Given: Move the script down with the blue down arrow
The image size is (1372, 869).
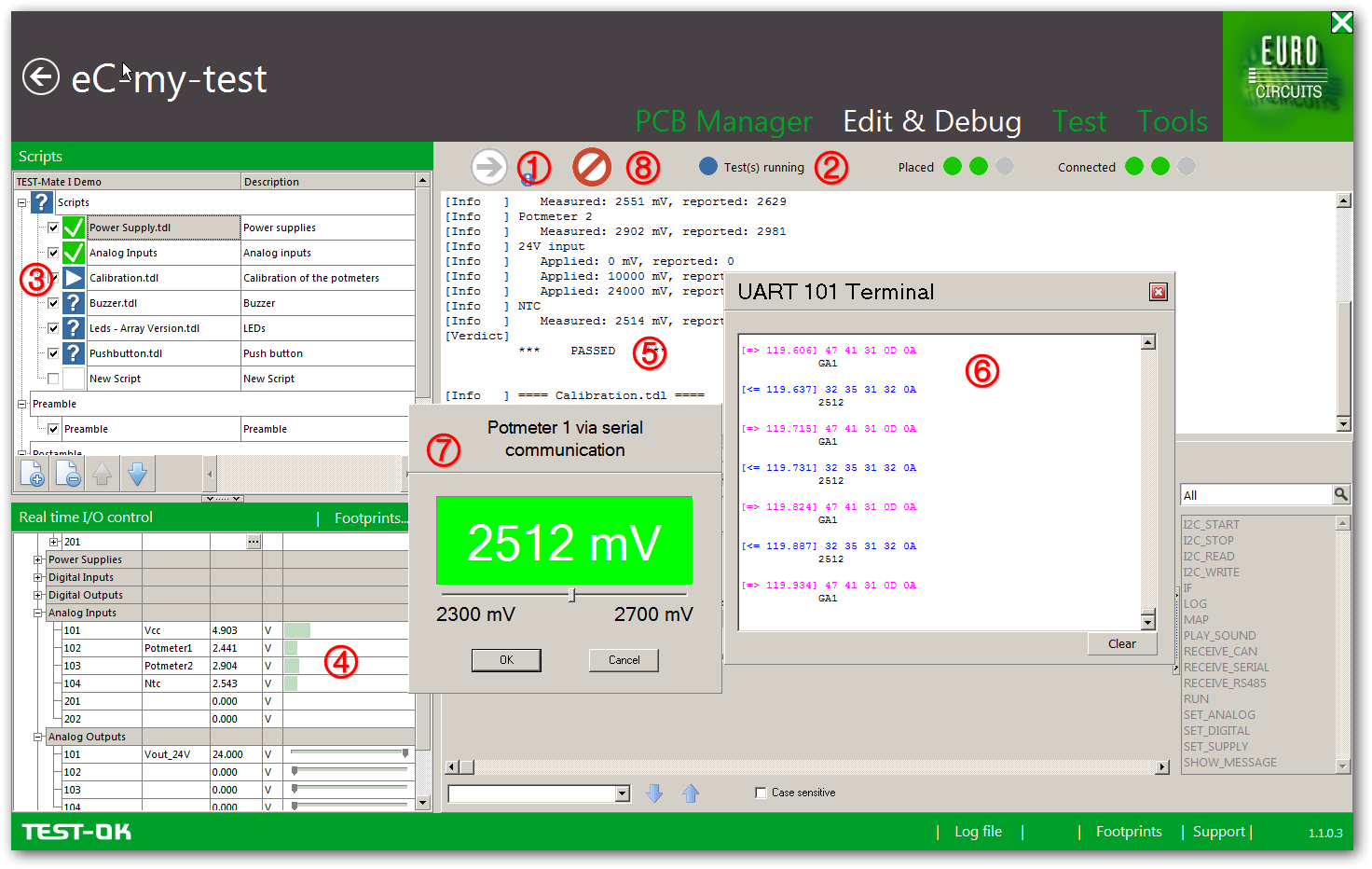Looking at the screenshot, I should pyautogui.click(x=138, y=474).
